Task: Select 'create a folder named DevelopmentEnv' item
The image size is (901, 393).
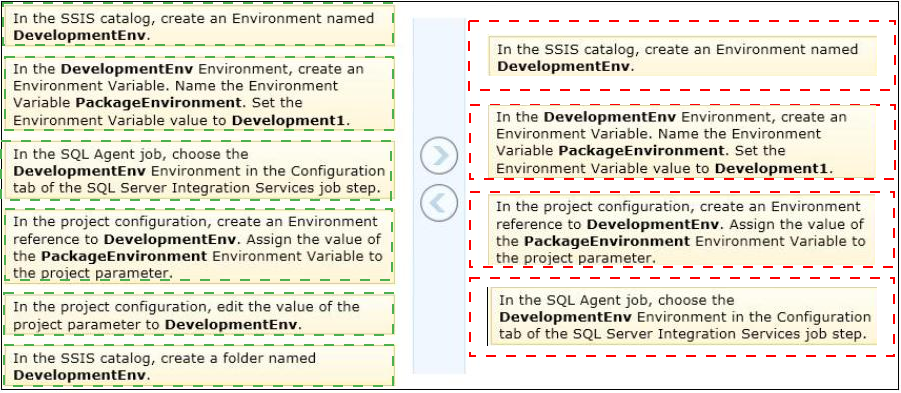Action: pos(198,365)
